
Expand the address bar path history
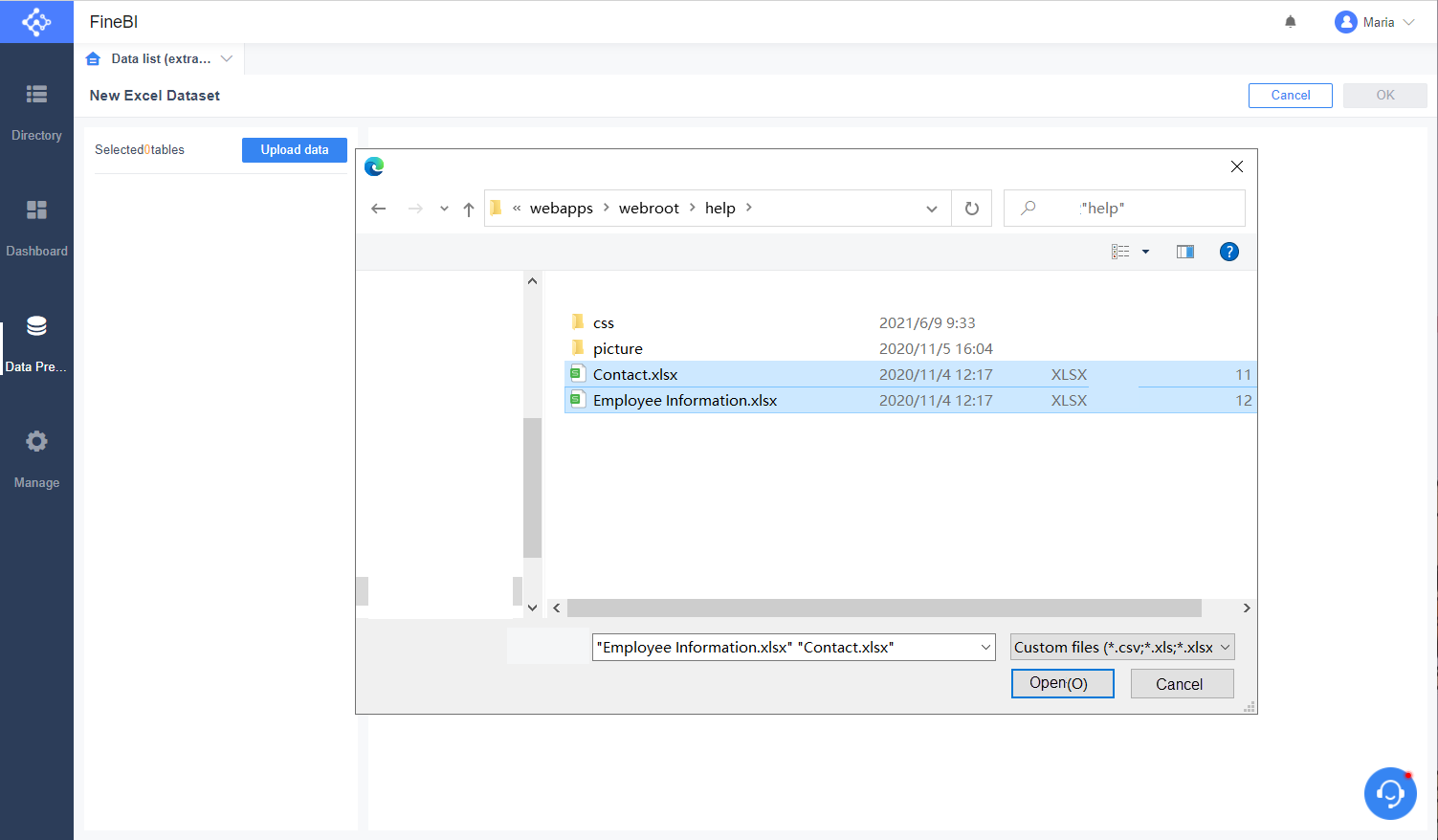[x=931, y=209]
